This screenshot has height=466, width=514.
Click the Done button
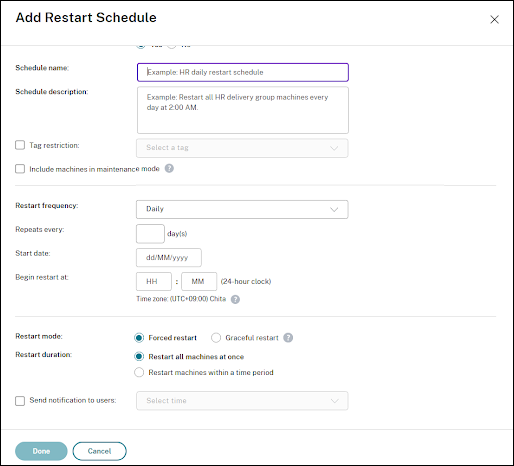click(41, 451)
